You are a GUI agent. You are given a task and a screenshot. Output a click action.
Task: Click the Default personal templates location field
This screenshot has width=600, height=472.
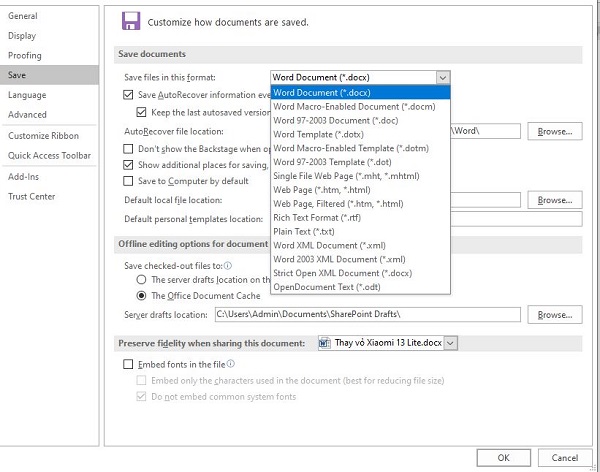(517, 219)
